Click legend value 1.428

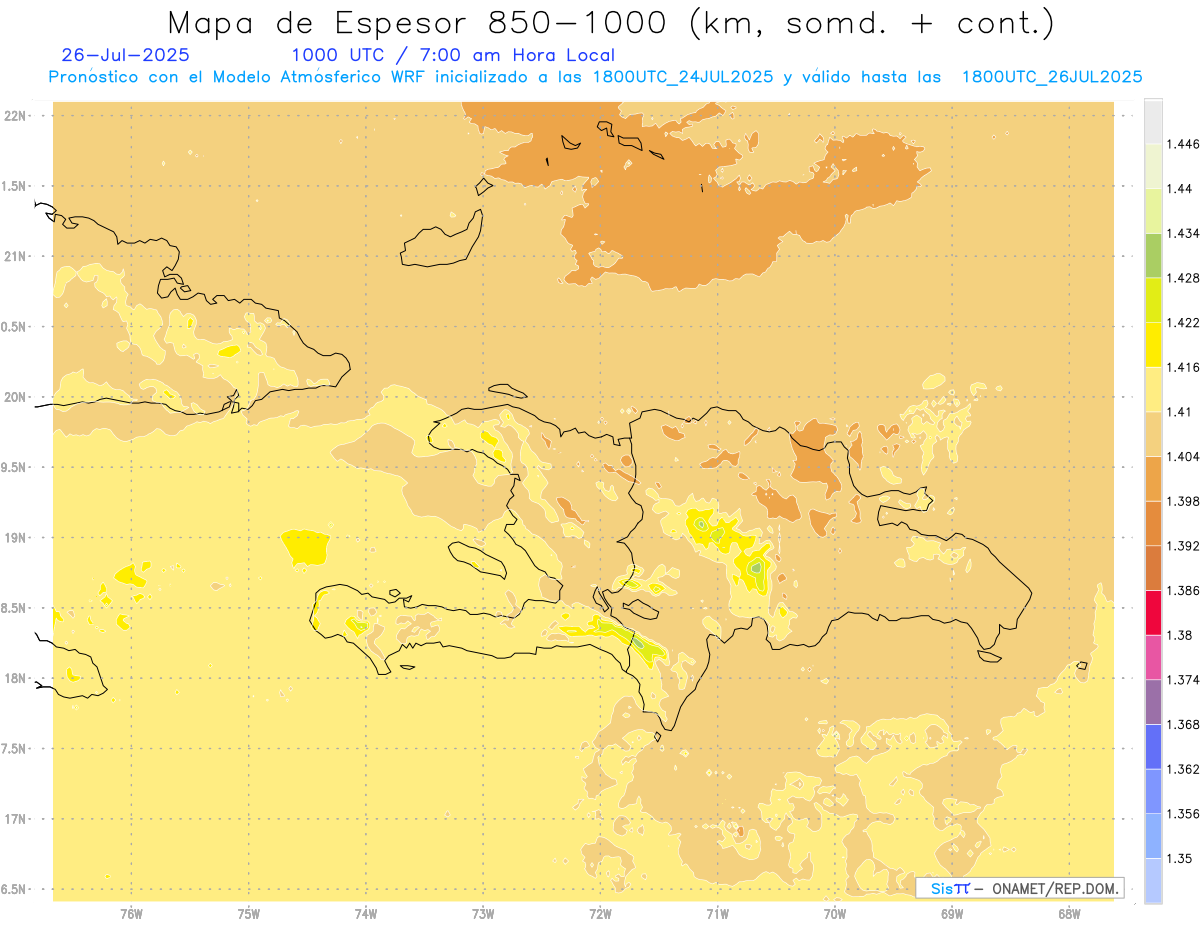point(1185,278)
